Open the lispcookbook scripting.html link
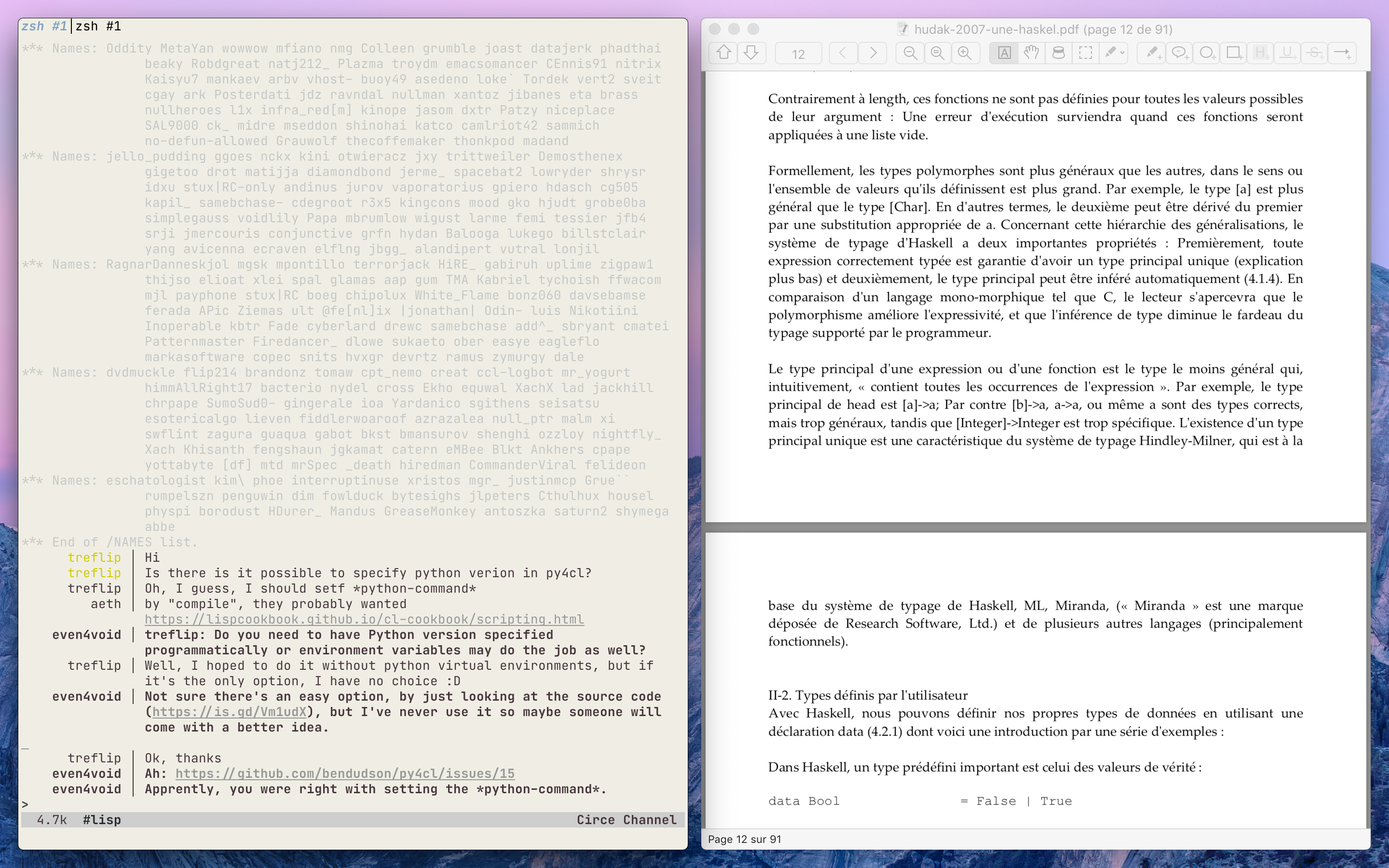1389x868 pixels. (364, 620)
